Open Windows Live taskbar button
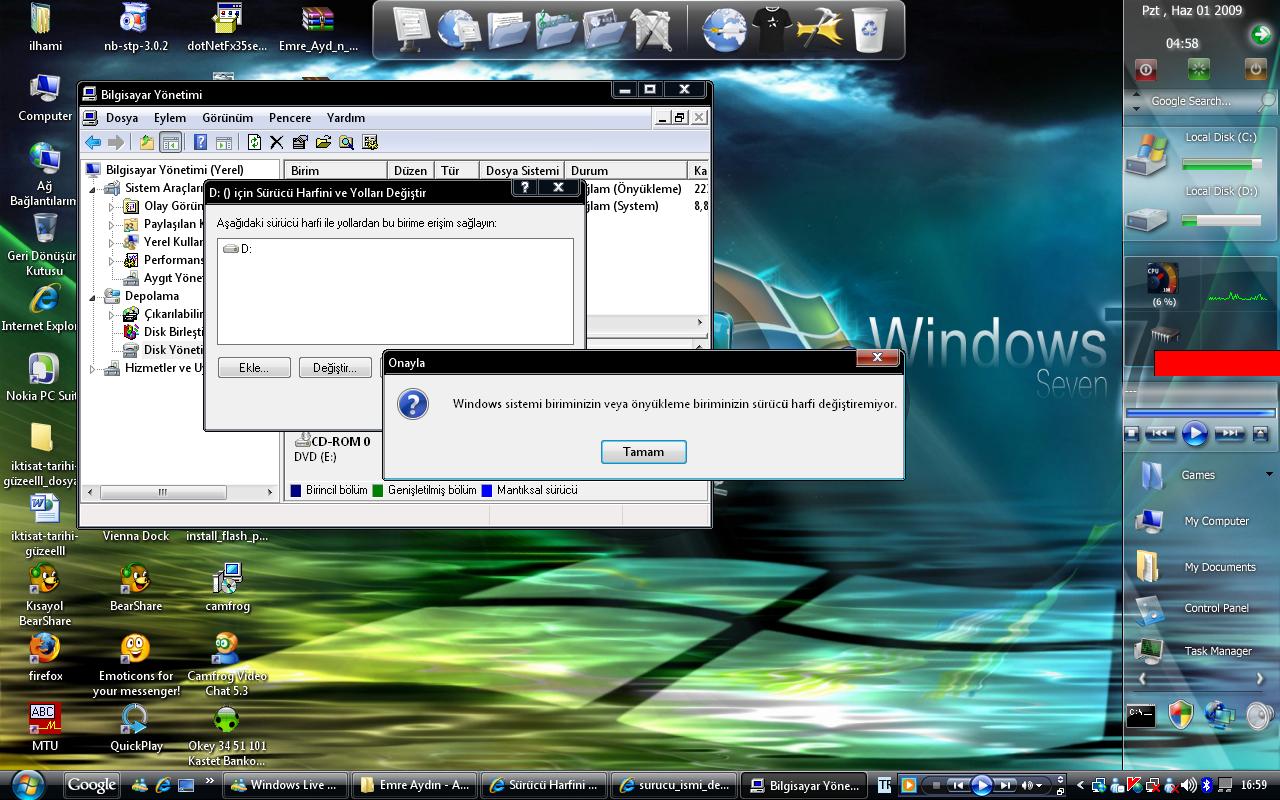 pos(286,785)
